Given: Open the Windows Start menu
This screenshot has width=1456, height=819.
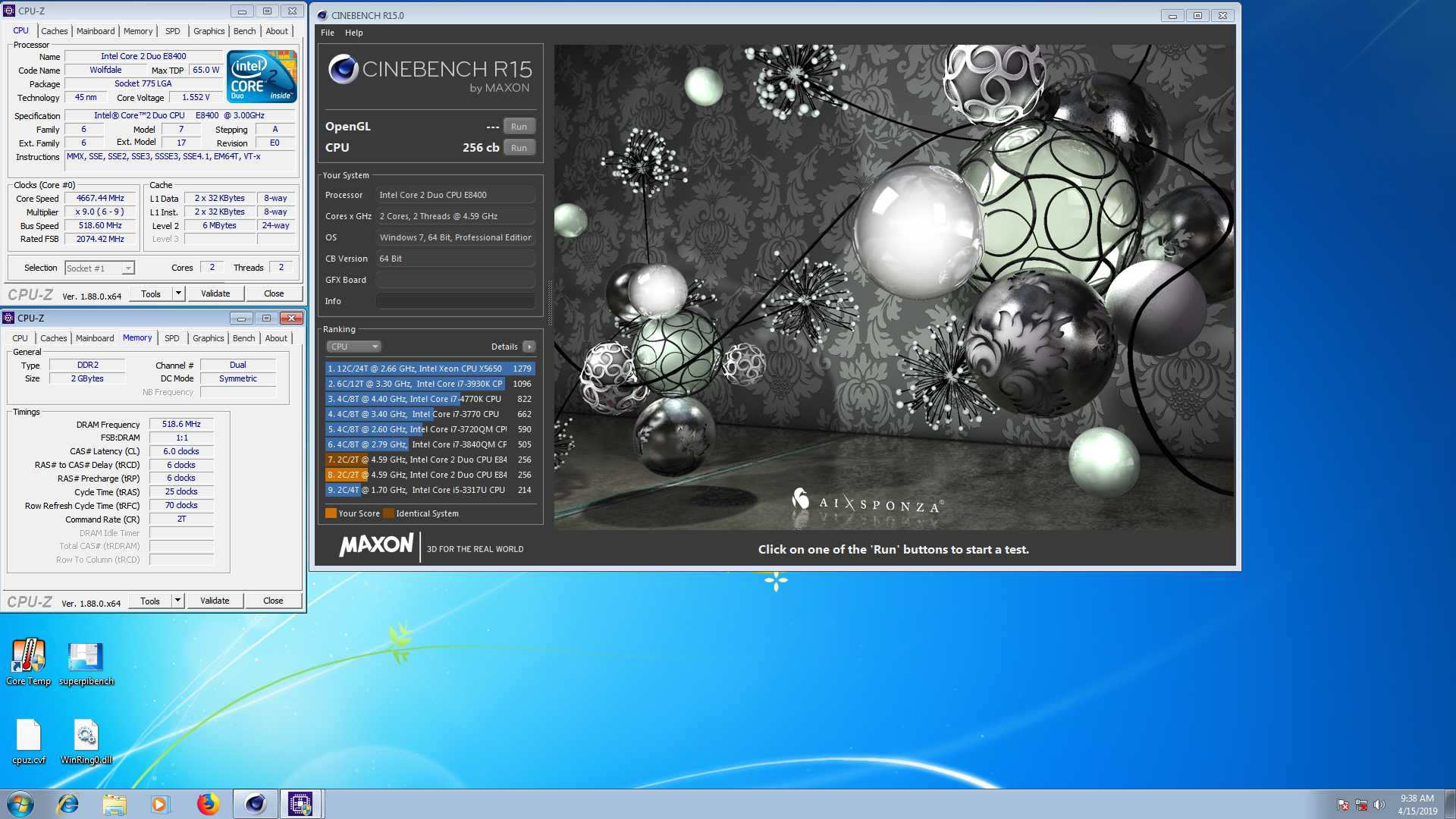Looking at the screenshot, I should coord(20,804).
